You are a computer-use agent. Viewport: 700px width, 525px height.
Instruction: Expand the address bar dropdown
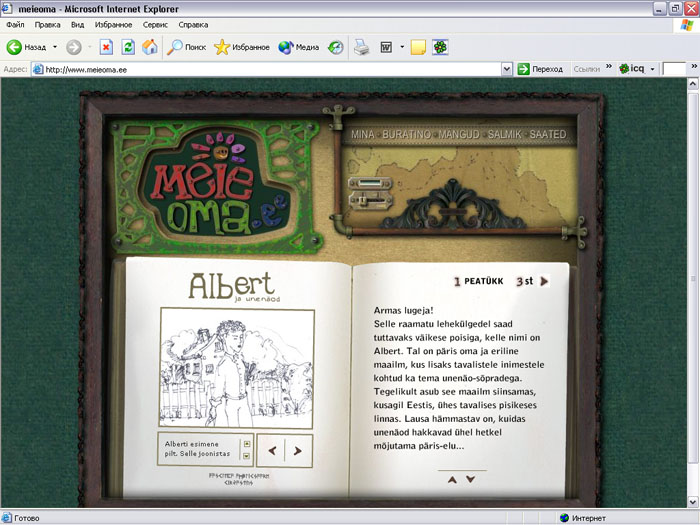(x=507, y=69)
